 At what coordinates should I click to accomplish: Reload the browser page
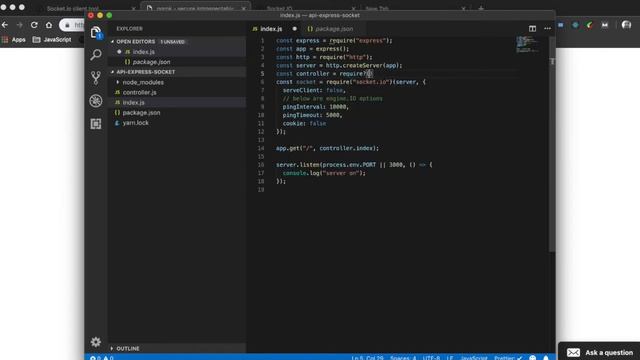(x=34, y=25)
